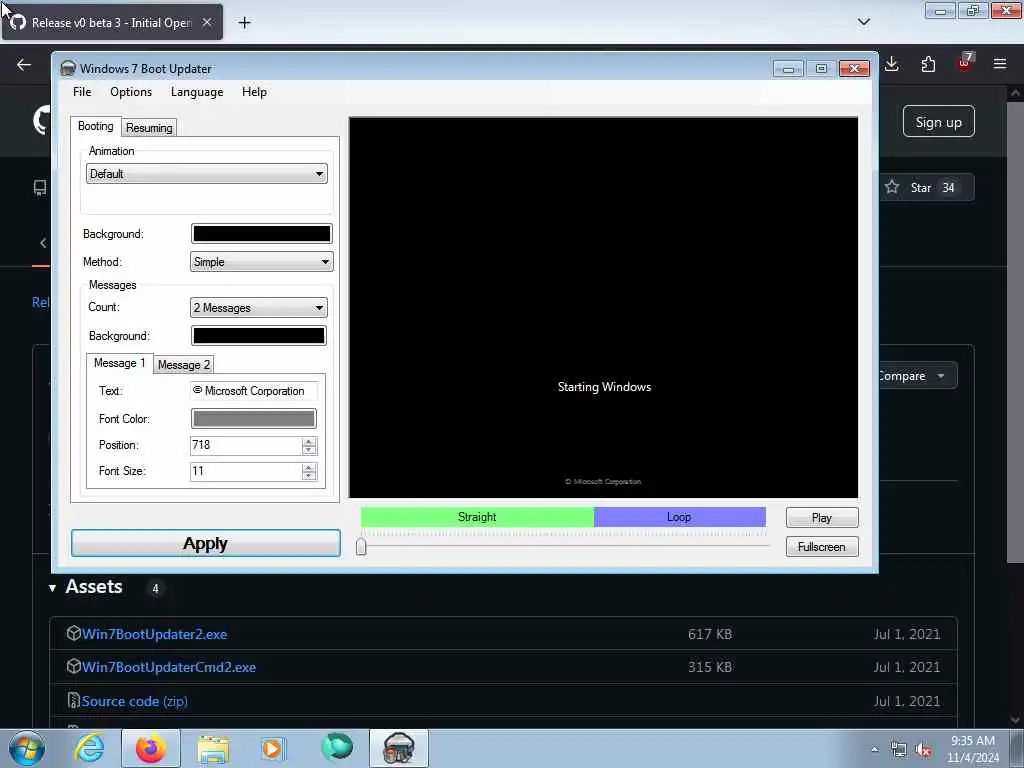
Task: Click the animation frame slider thumb
Action: click(361, 547)
